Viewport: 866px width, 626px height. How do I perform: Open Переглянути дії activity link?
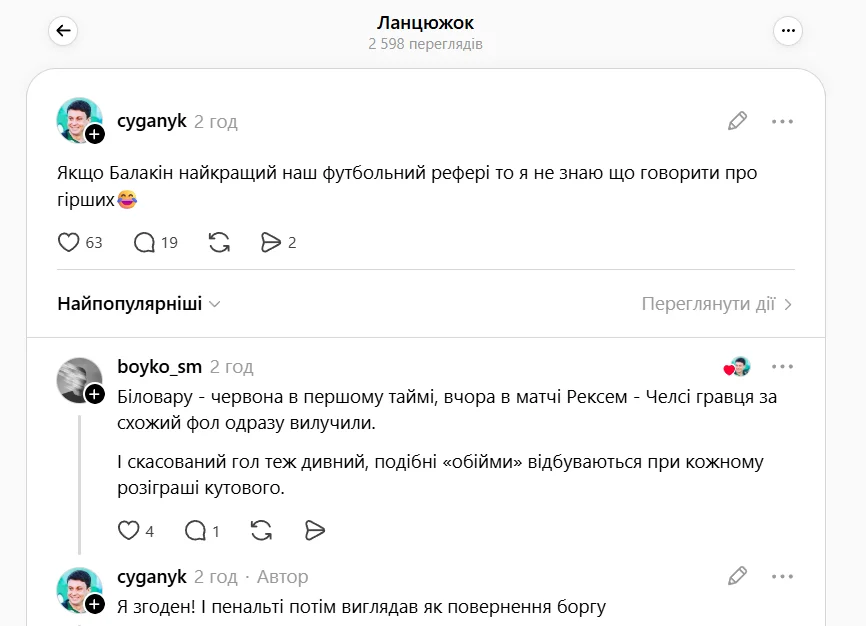tap(716, 304)
